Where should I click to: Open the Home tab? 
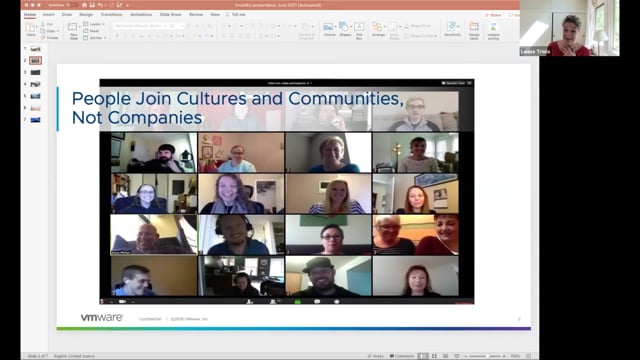point(30,14)
